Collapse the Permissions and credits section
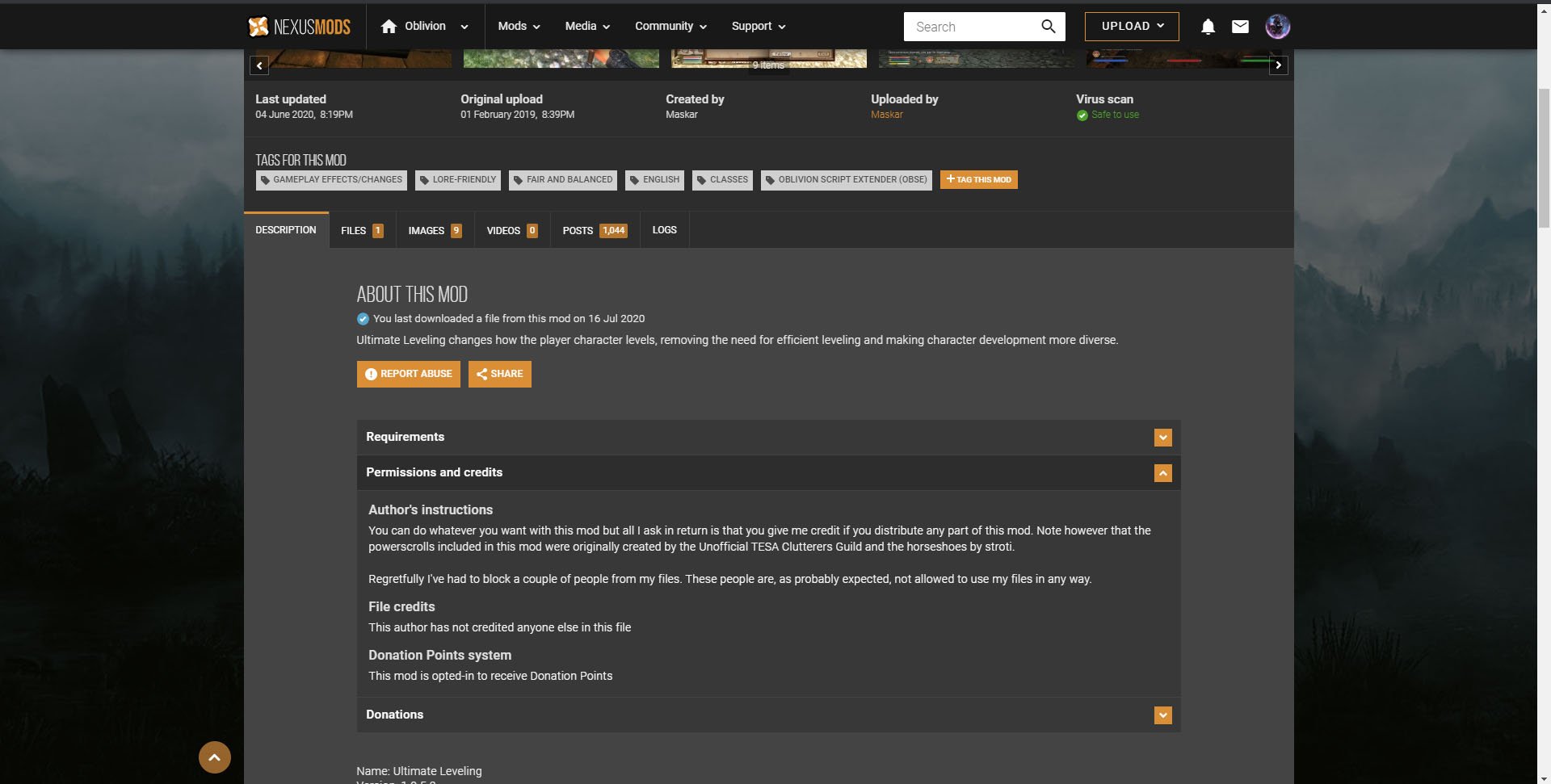This screenshot has width=1551, height=784. pyautogui.click(x=768, y=472)
